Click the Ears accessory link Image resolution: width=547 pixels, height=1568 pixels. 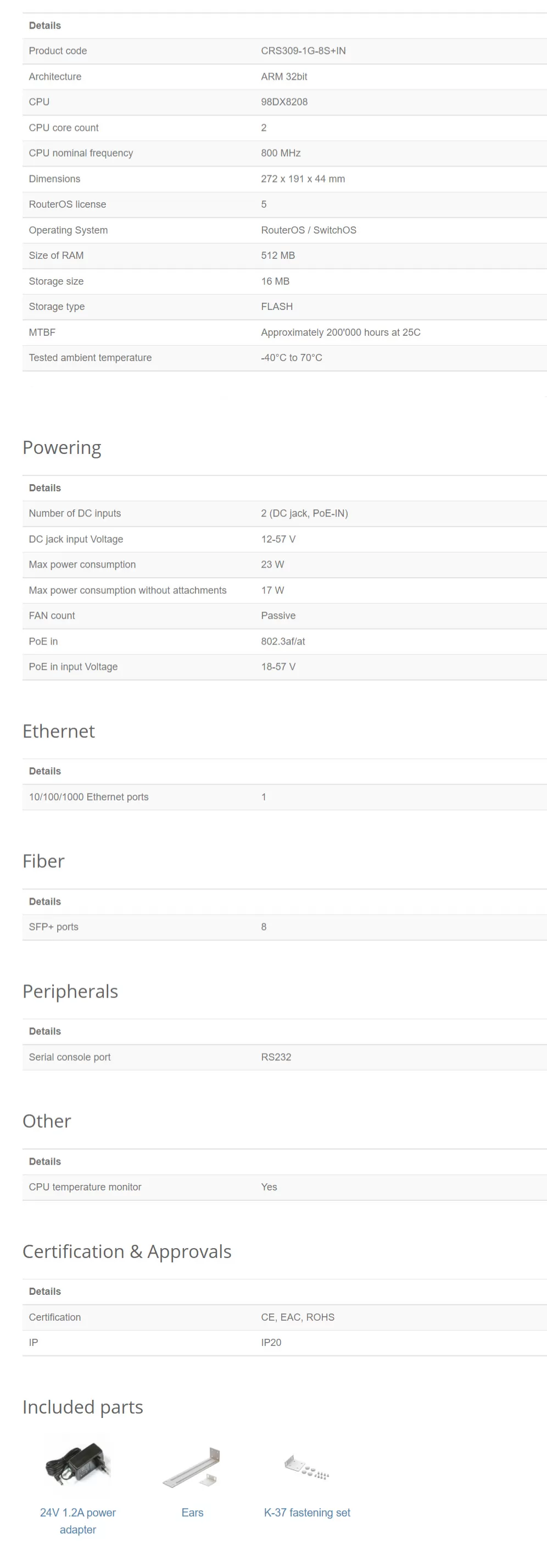(192, 1512)
